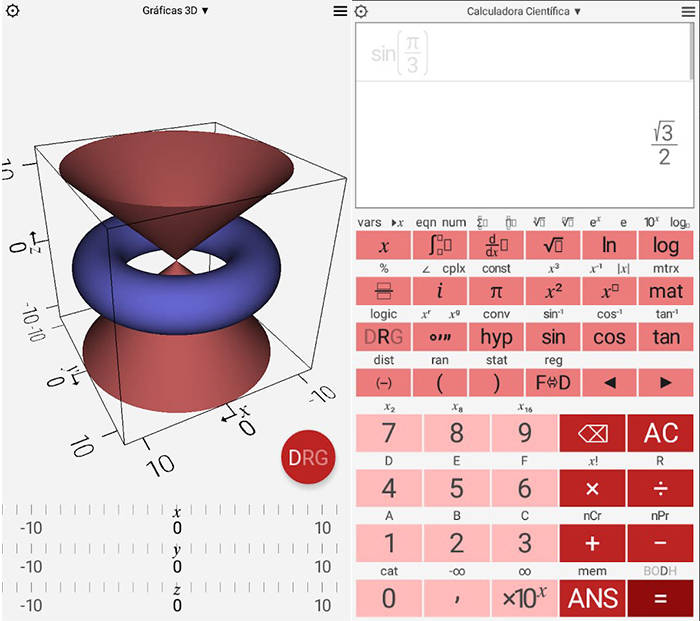Switch angle unit using DRG keypad key
The height and width of the screenshot is (621, 700).
point(384,337)
